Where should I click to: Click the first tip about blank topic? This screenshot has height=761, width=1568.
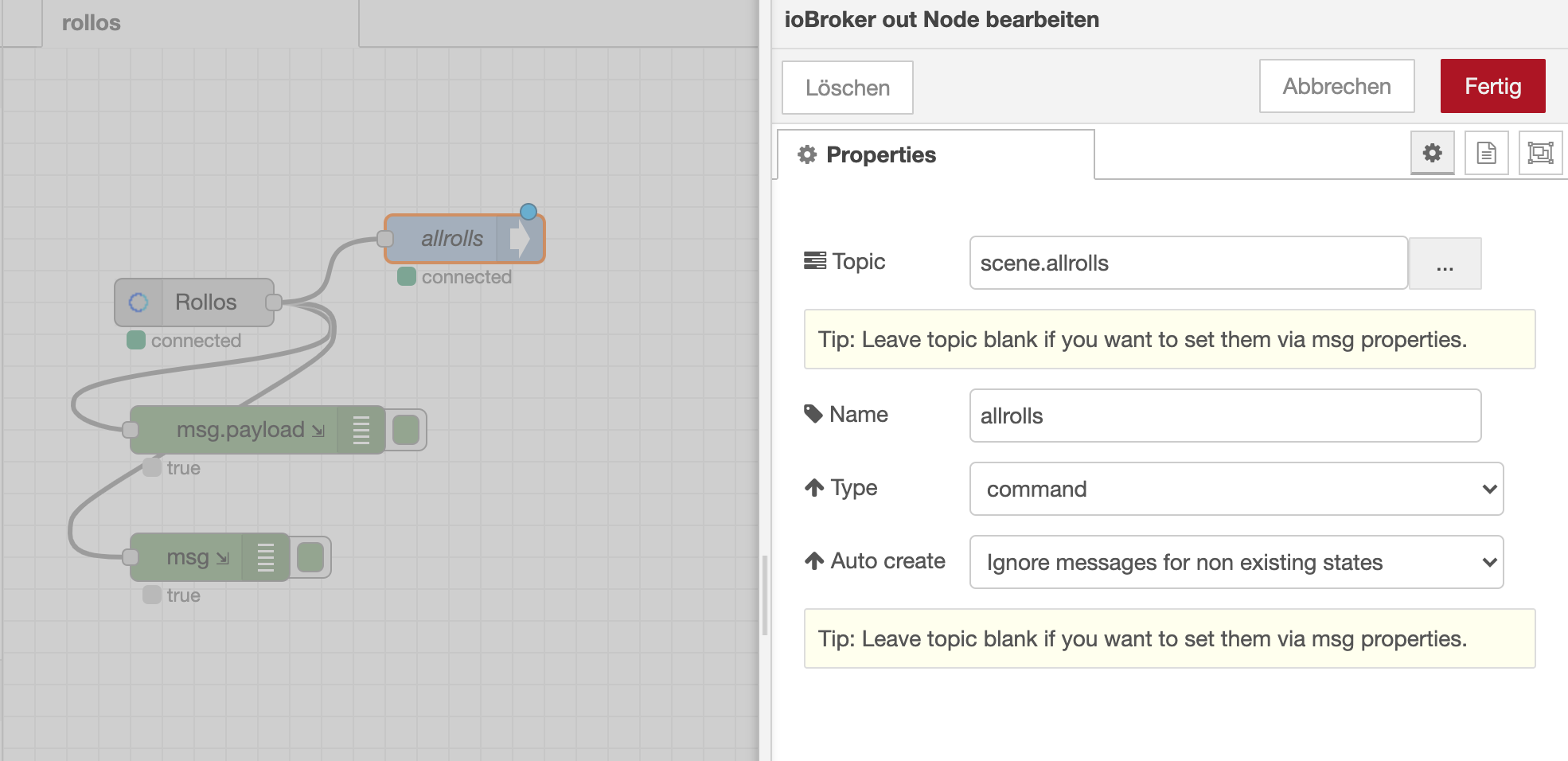1169,339
